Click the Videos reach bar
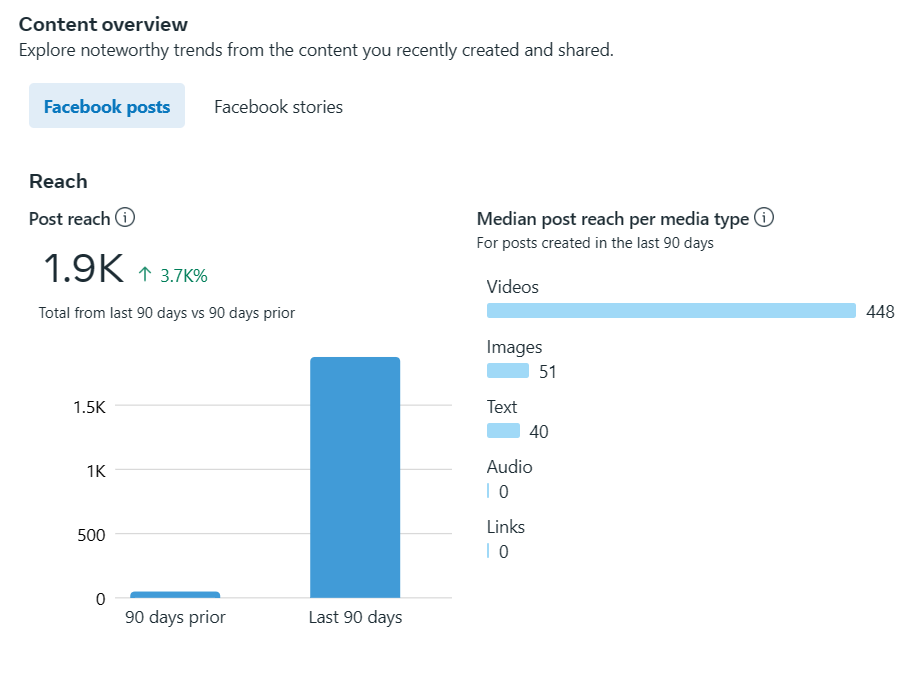The image size is (912, 675). [x=671, y=311]
